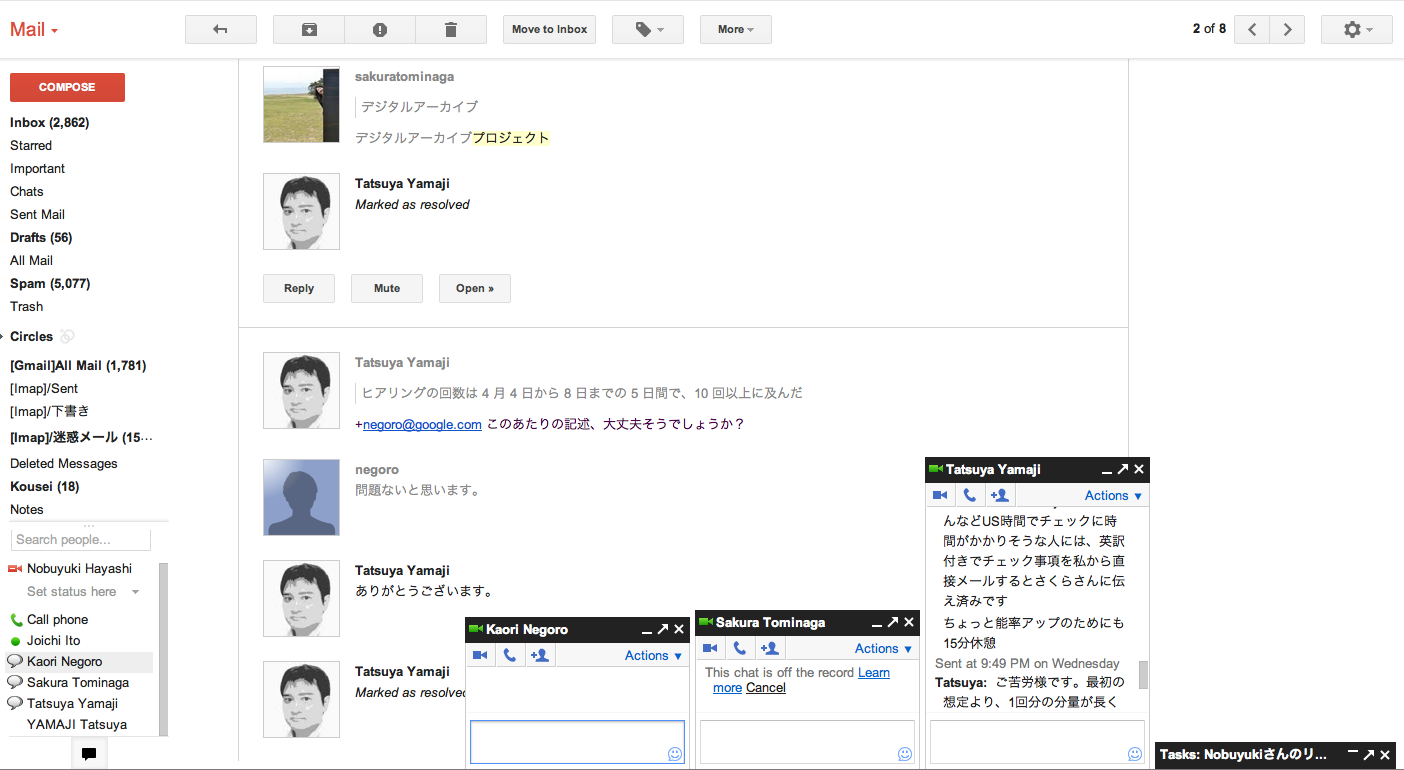Image resolution: width=1404 pixels, height=770 pixels.
Task: Click the Tatsuya Yamaji chat scrollbar
Action: pos(1143,674)
